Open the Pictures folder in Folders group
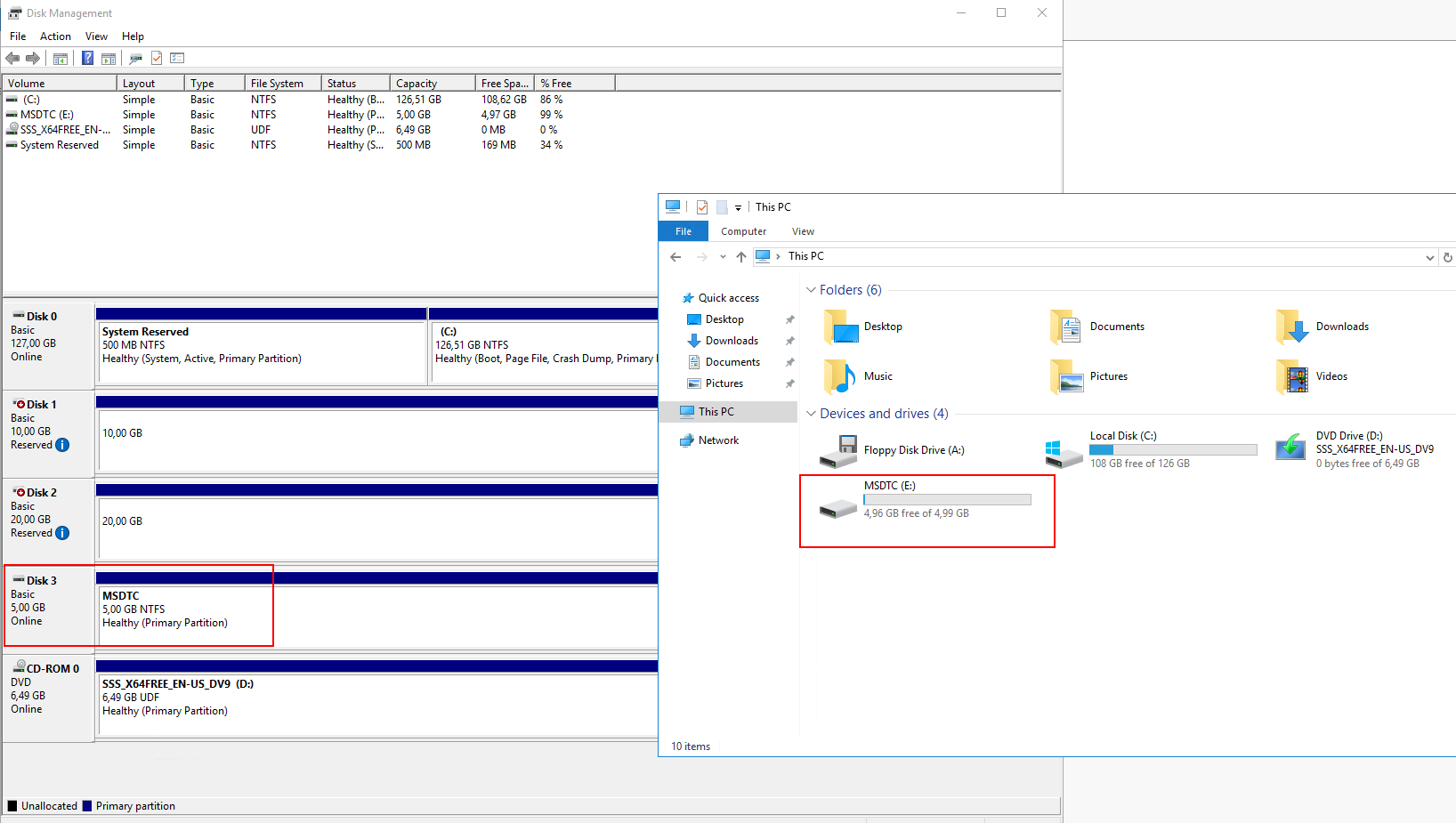 (1089, 376)
